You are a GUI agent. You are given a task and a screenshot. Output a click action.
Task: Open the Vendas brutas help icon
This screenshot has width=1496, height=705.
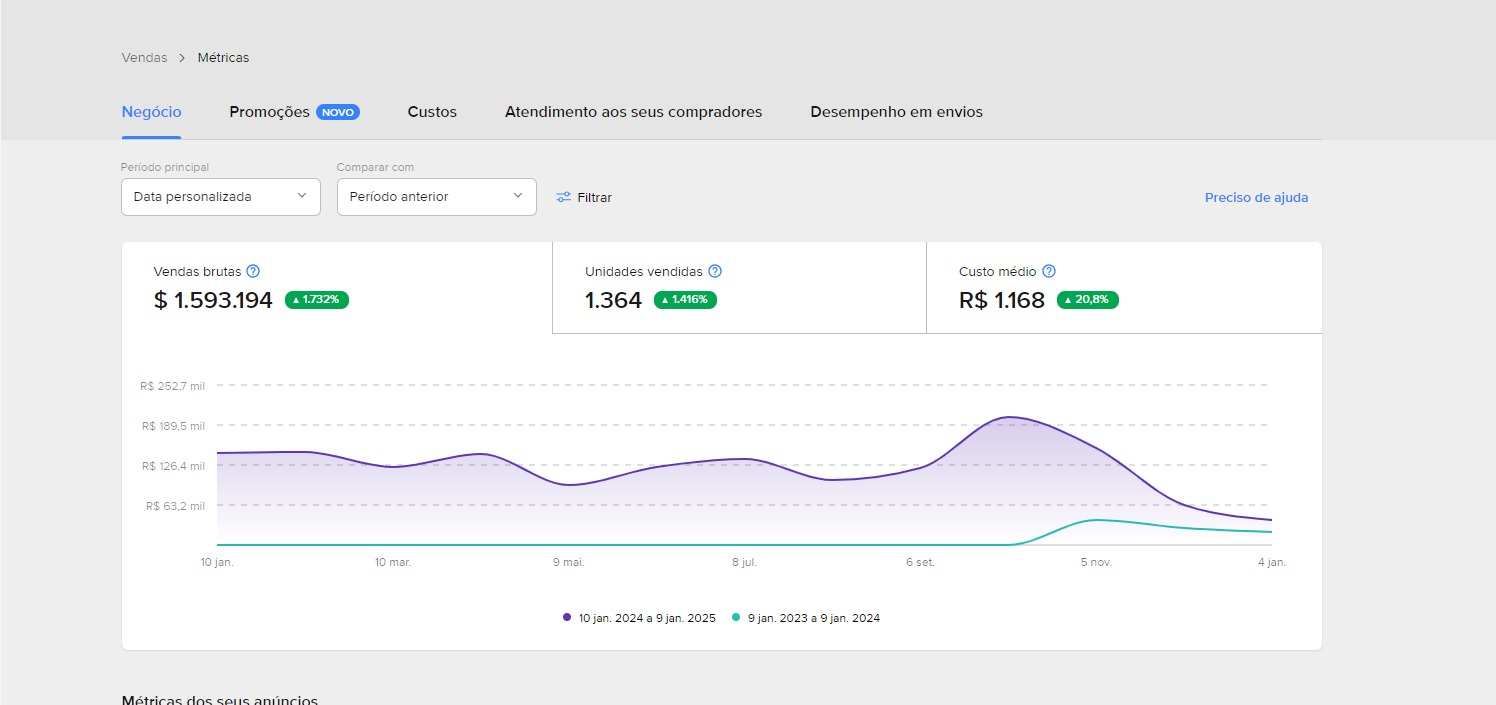(x=253, y=271)
